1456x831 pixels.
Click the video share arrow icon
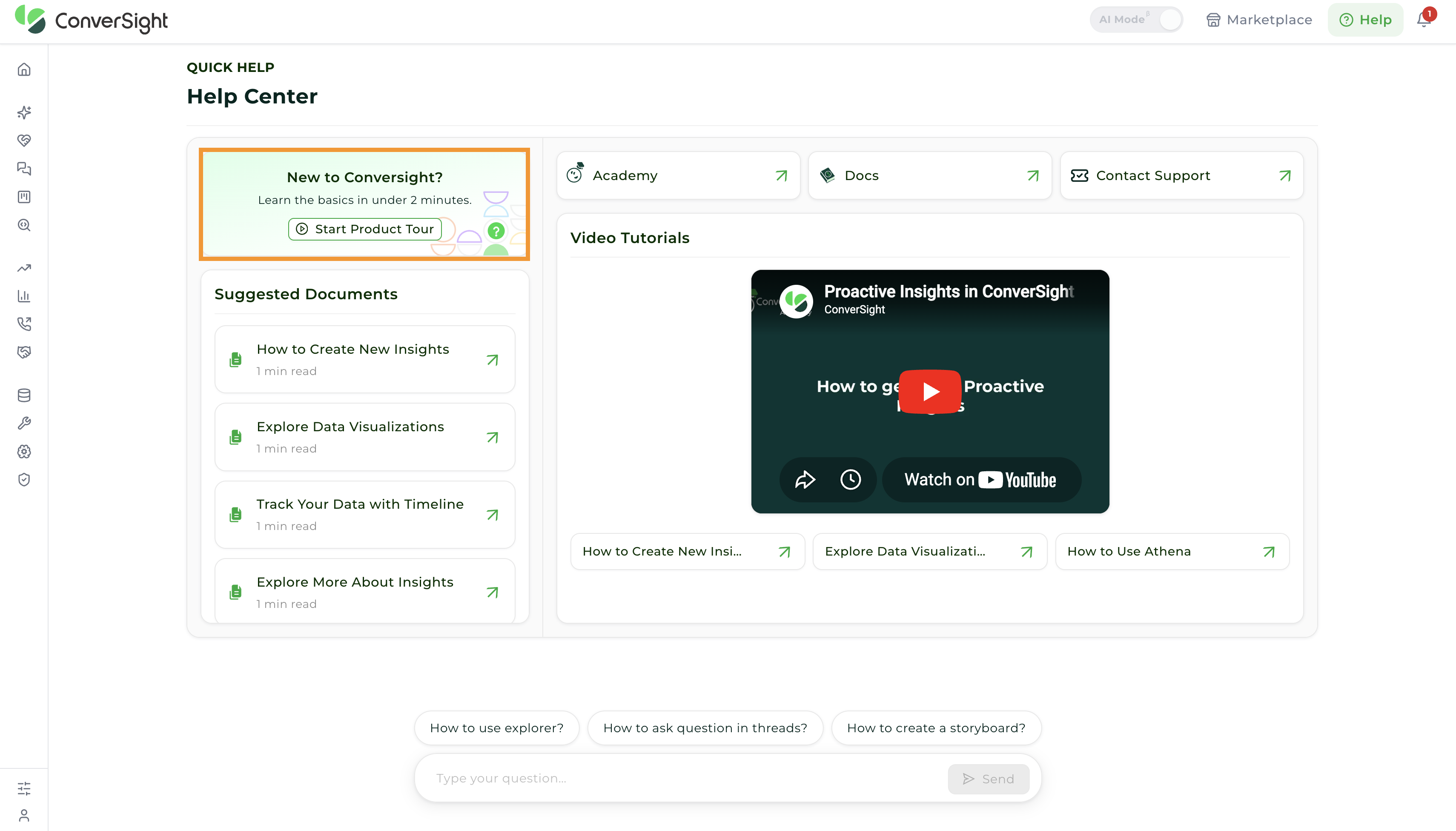[805, 479]
